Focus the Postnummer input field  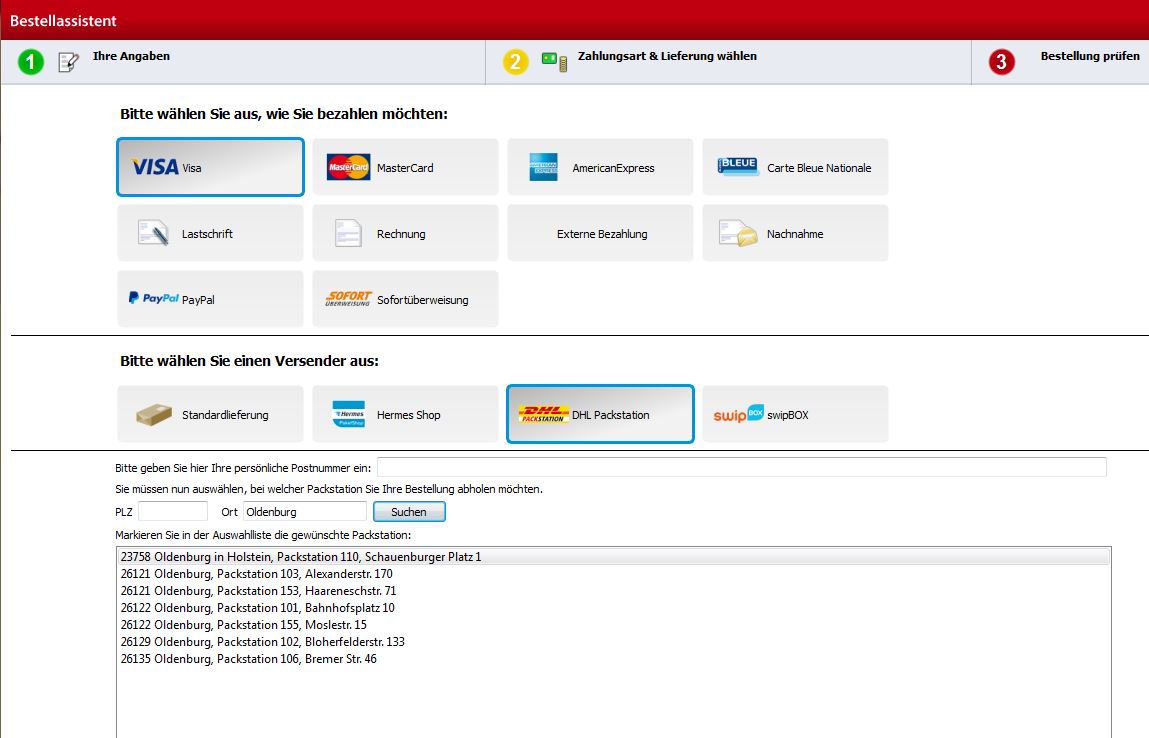click(x=742, y=467)
